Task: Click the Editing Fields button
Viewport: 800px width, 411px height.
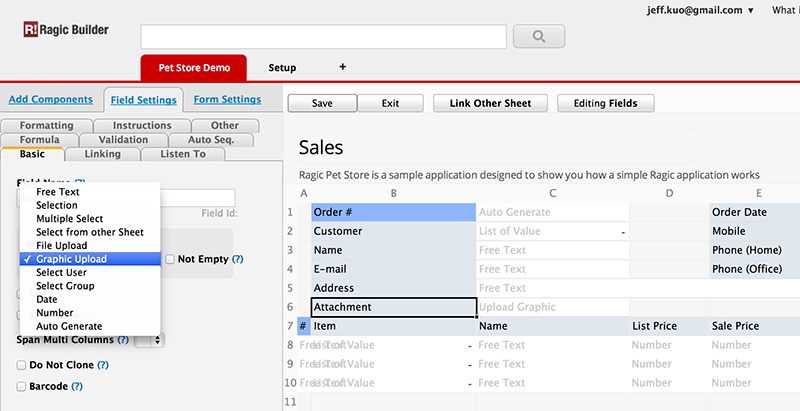Action: click(606, 103)
